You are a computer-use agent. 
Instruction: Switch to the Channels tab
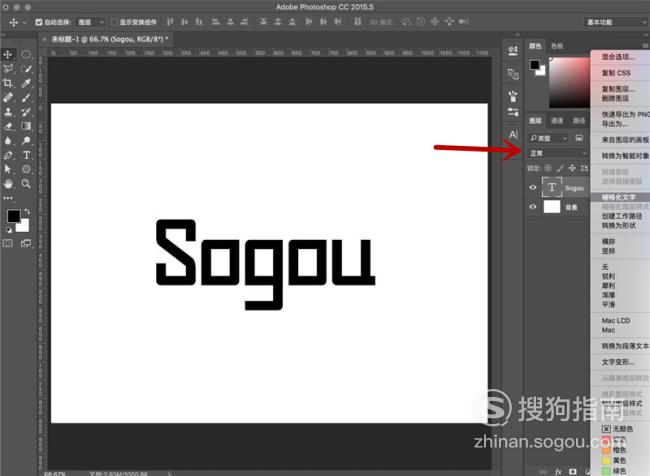557,121
